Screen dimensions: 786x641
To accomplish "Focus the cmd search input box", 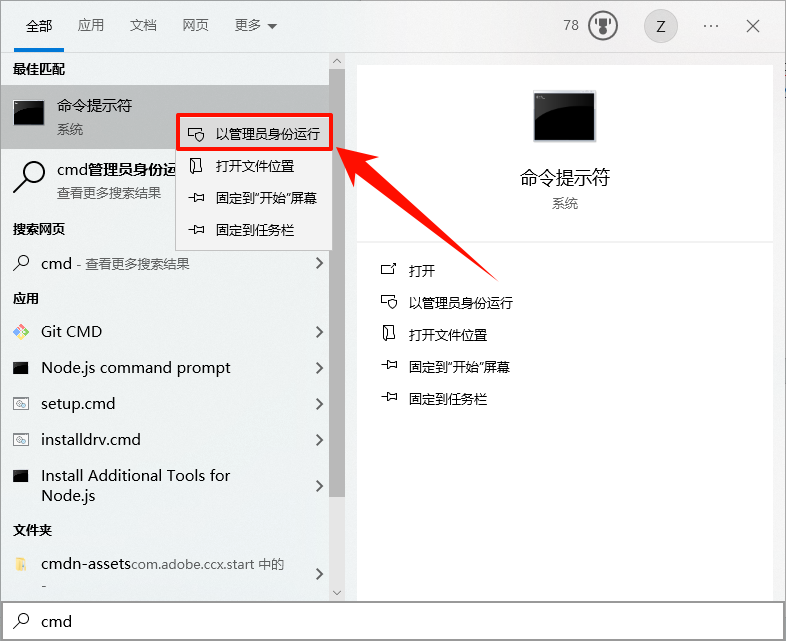I will tap(393, 621).
